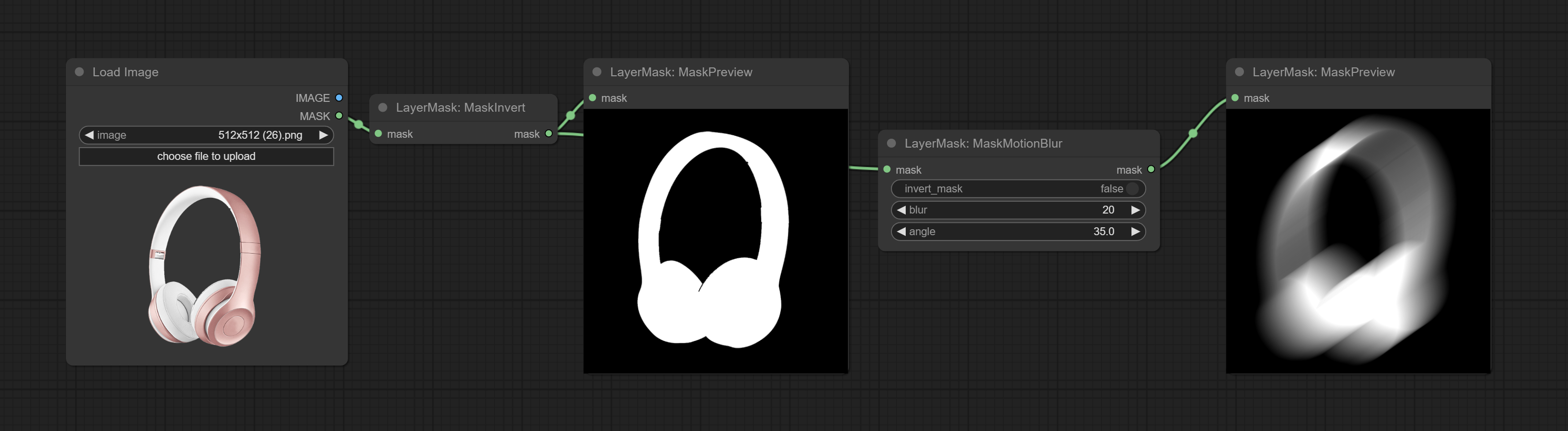
Task: Click the mask output port on MaskMotionBlur
Action: 1151,170
